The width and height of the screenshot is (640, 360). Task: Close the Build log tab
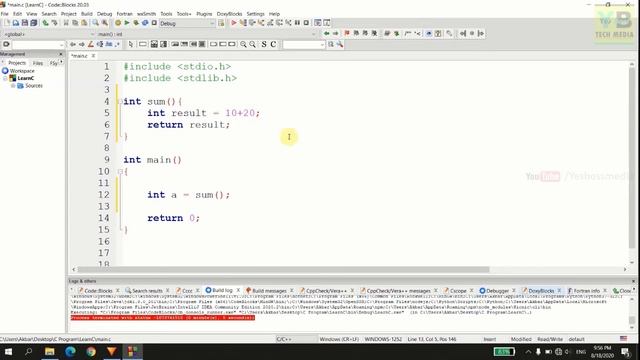(238, 290)
